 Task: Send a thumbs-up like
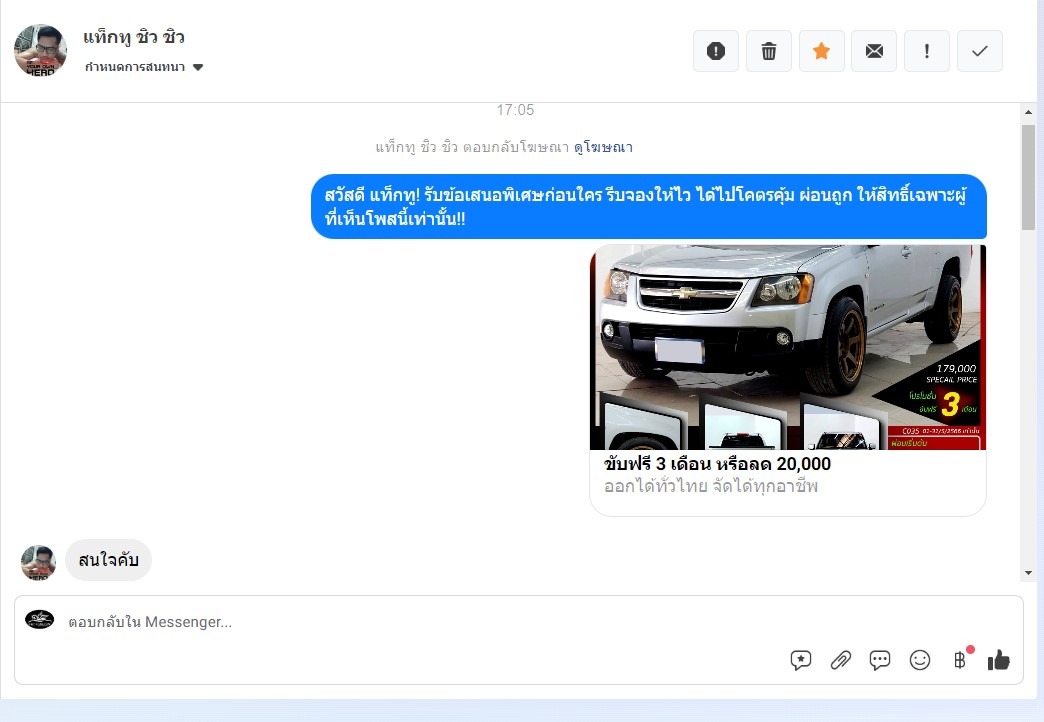pos(999,660)
